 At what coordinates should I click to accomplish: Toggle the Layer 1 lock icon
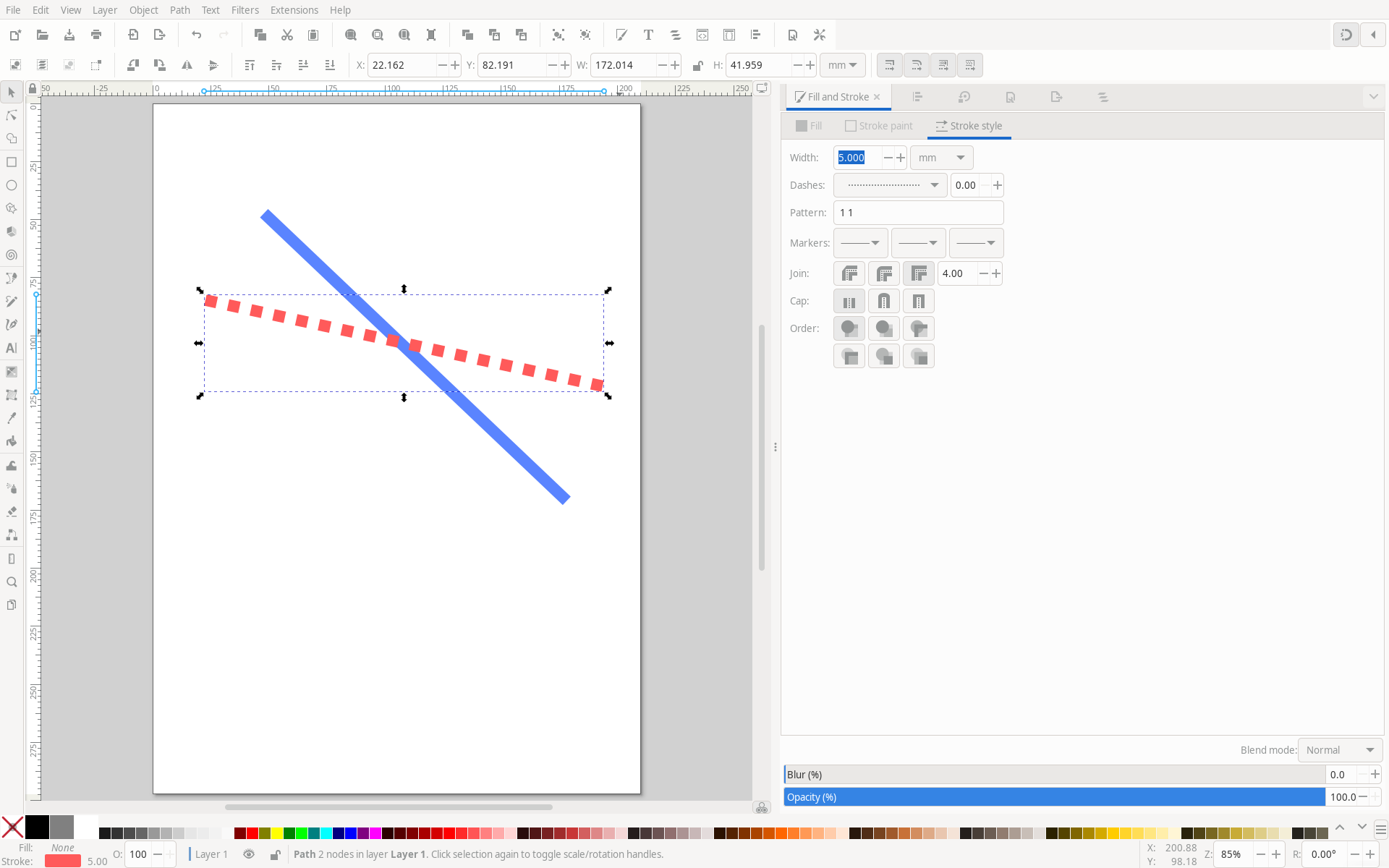pos(275,854)
